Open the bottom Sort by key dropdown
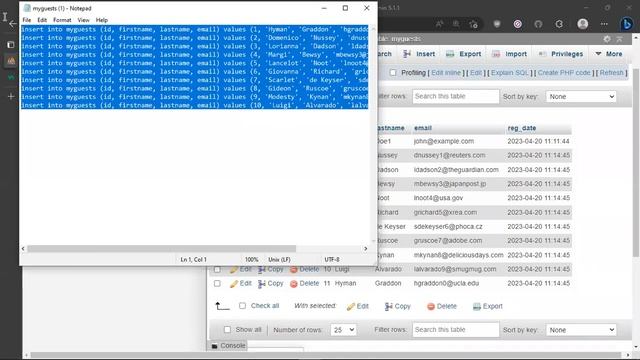The image size is (640, 360). click(x=581, y=330)
